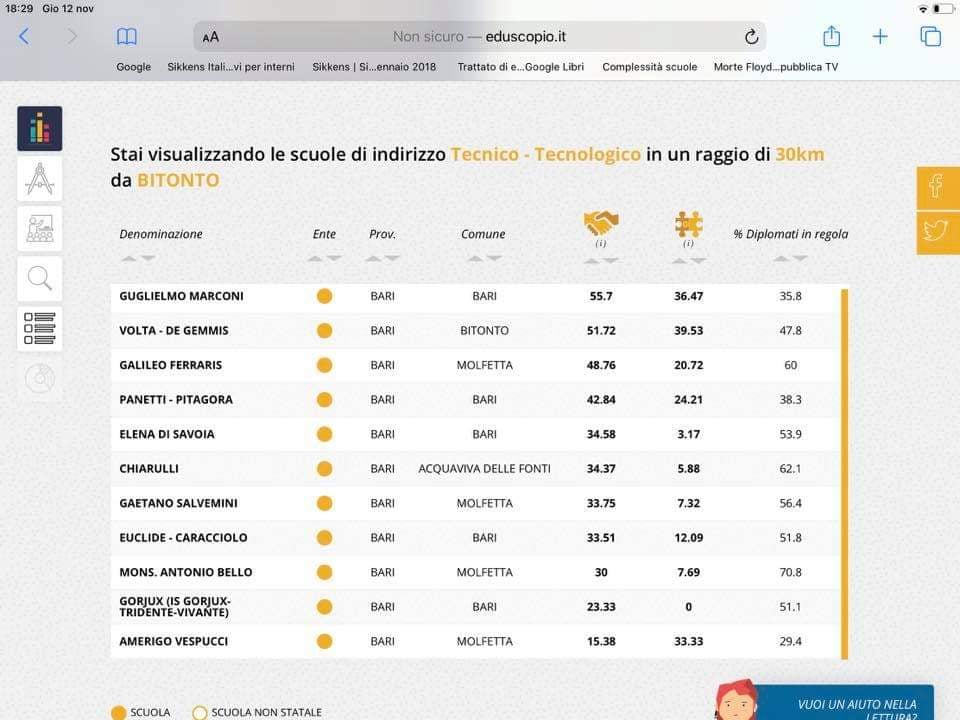Click GAETANO SALVEMINI row name
This screenshot has height=720, width=960.
[178, 503]
